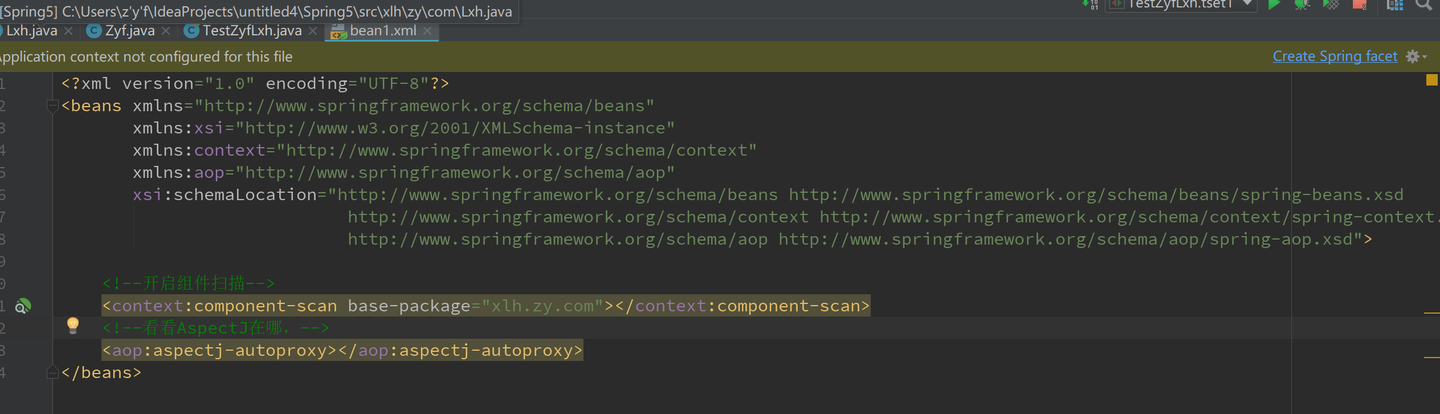Viewport: 1440px width, 414px height.
Task: Run the TestZyfLxn configuration
Action: pos(1274,5)
